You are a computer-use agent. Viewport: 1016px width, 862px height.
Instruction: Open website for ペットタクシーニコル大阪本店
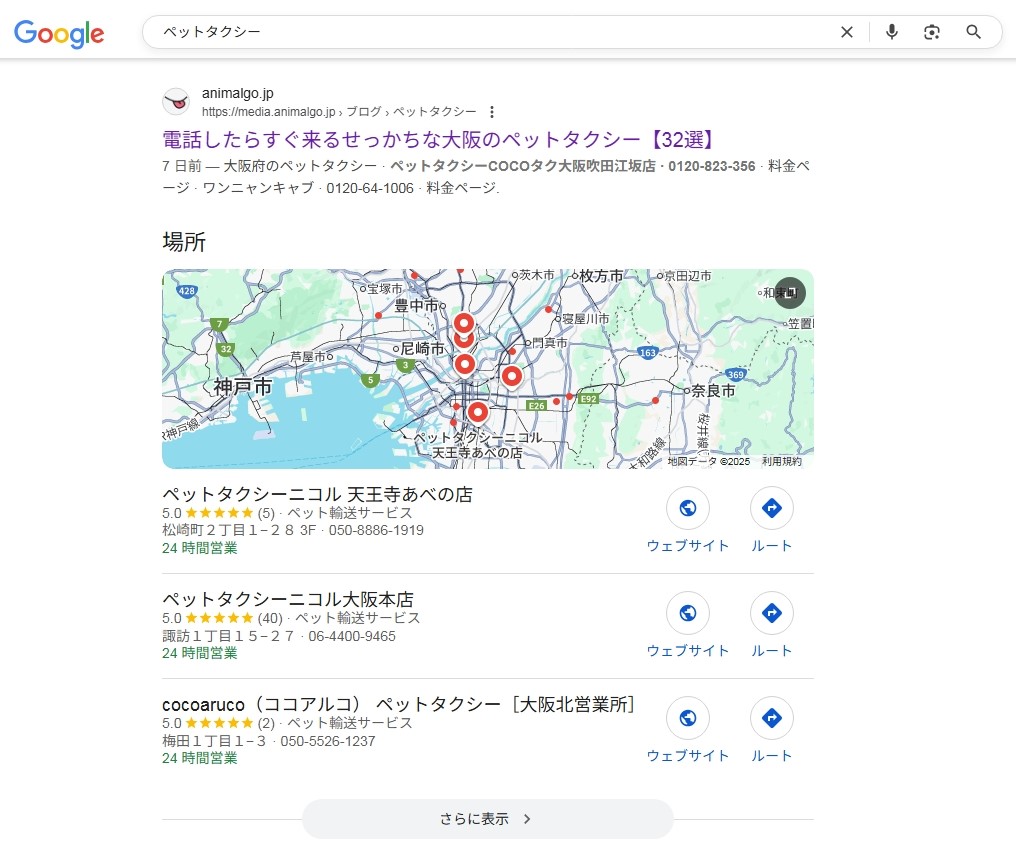click(x=688, y=614)
